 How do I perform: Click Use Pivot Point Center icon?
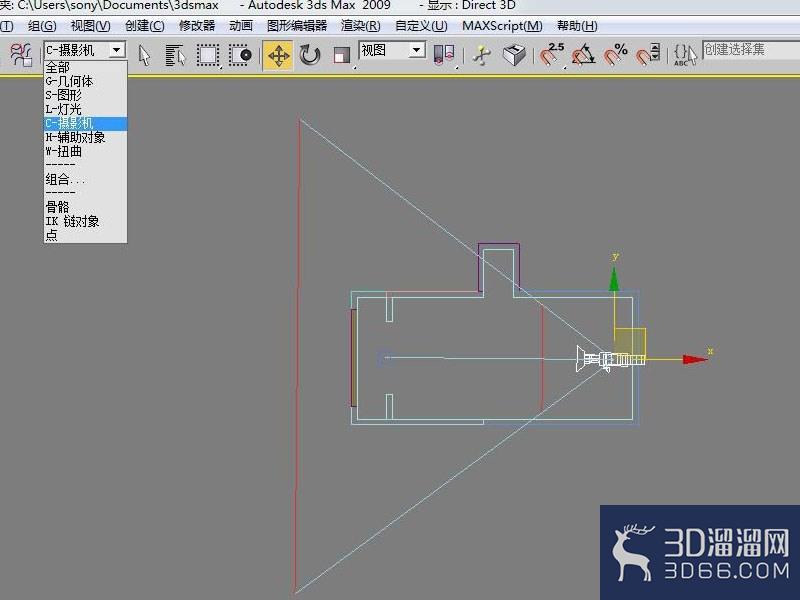(443, 55)
